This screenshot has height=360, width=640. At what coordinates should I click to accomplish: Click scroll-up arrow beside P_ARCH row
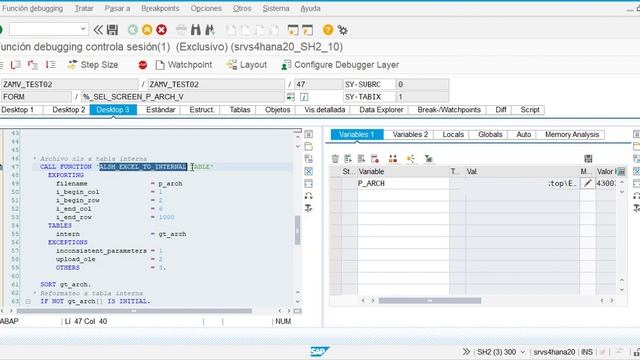point(622,182)
